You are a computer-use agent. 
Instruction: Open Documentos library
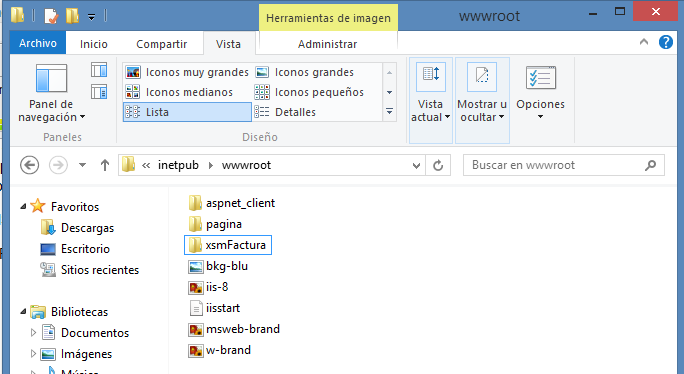[95, 333]
